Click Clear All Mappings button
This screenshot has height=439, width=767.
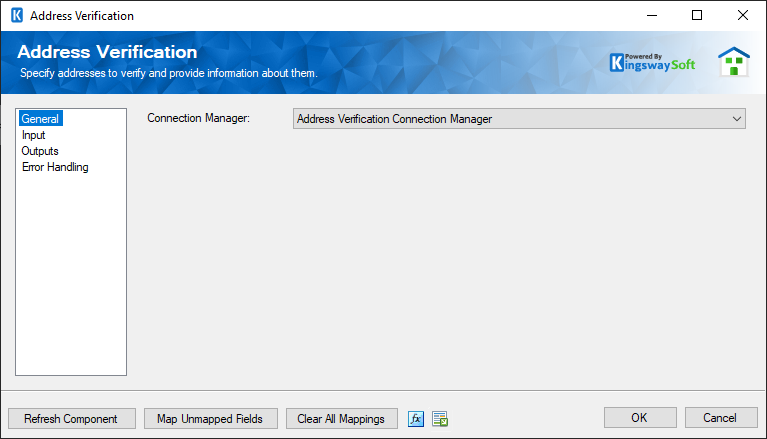coord(341,419)
